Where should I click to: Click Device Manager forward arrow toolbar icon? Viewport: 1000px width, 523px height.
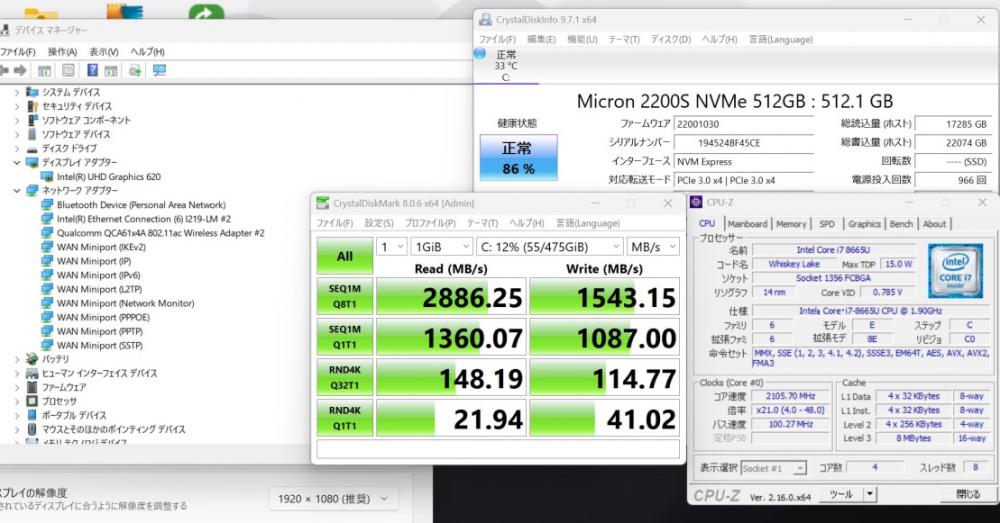tap(20, 70)
